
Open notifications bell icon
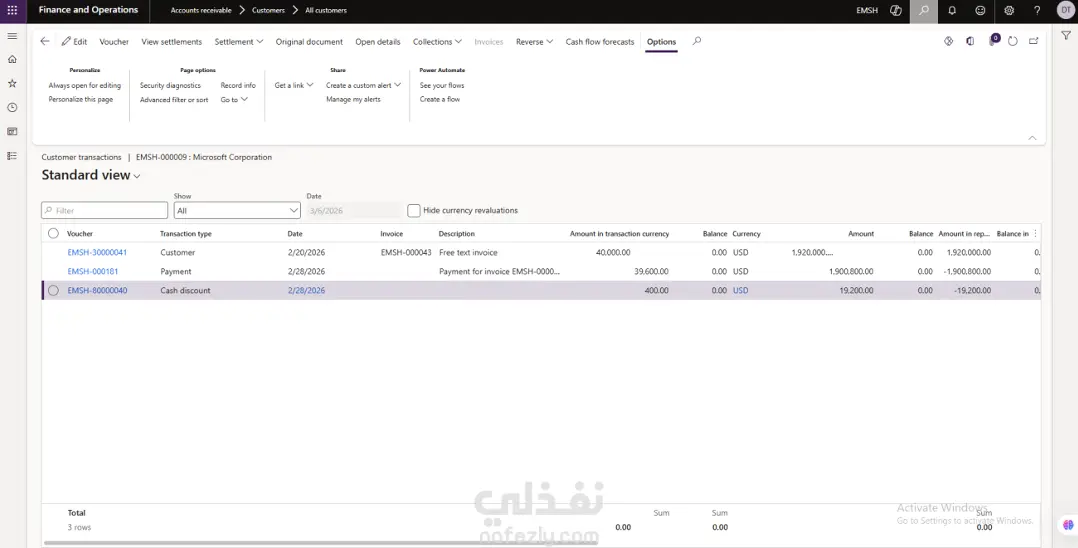click(x=952, y=10)
